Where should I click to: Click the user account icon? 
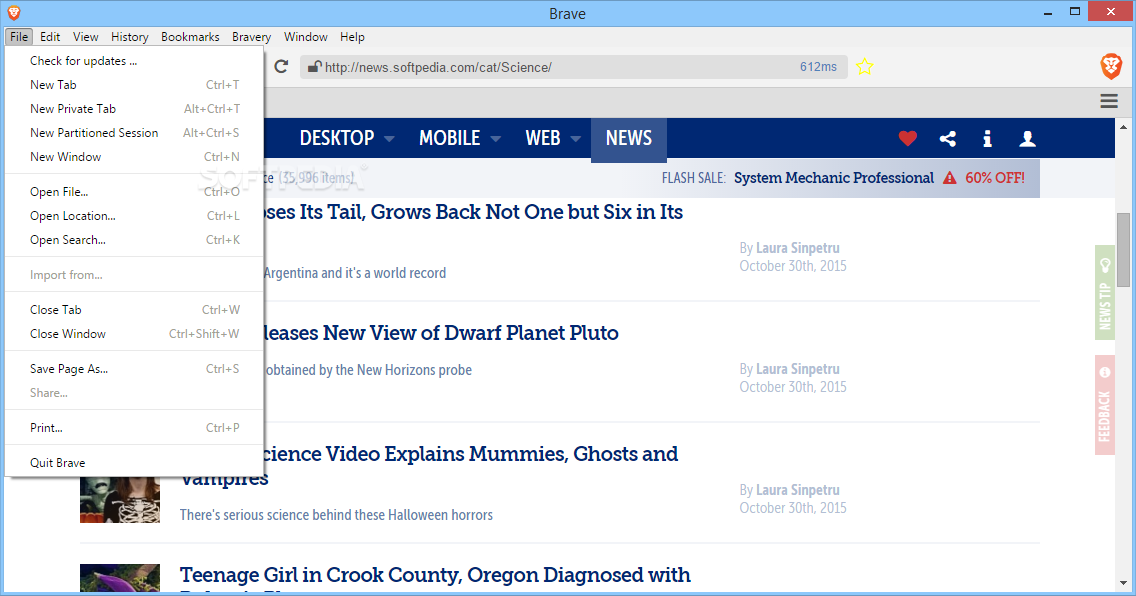pyautogui.click(x=1027, y=138)
